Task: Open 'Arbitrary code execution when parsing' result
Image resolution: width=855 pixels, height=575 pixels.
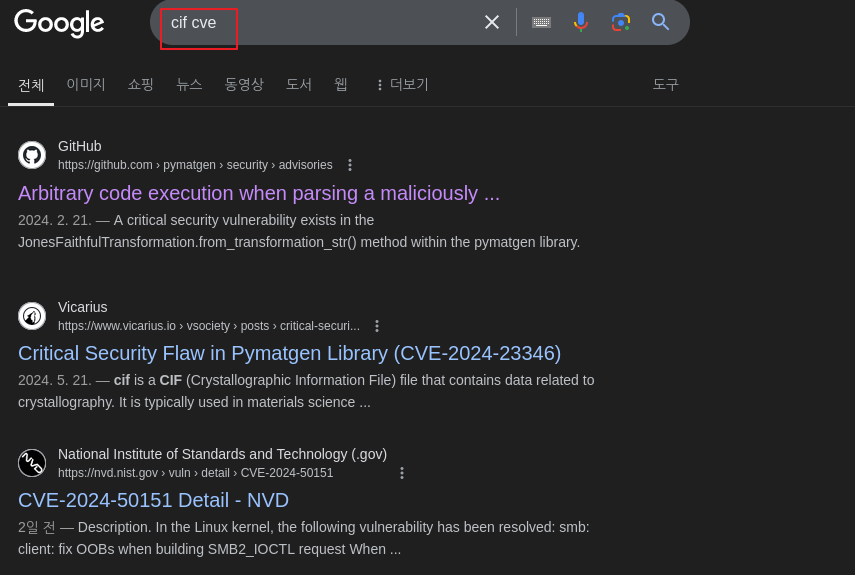Action: pos(259,193)
